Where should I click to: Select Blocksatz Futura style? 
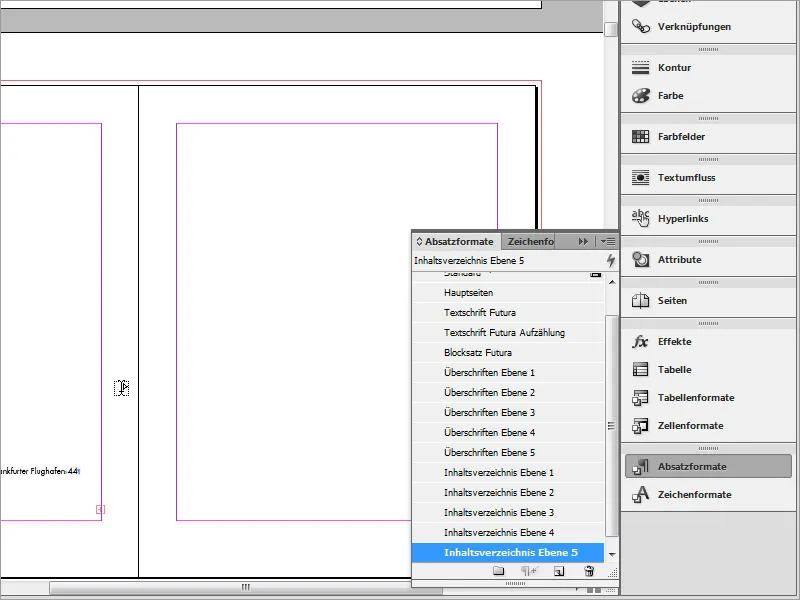click(508, 353)
